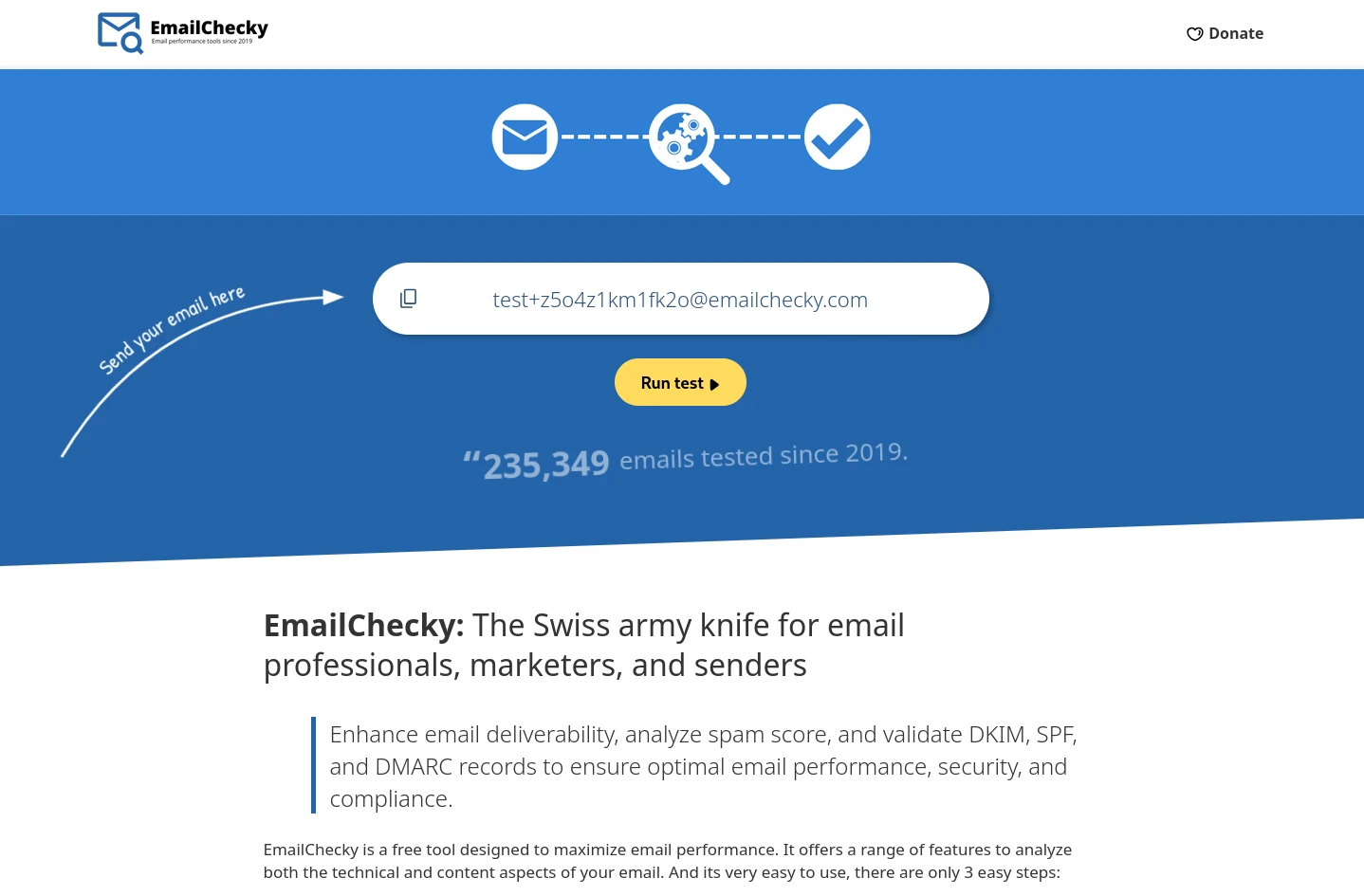Click the play arrow inside Run test
The height and width of the screenshot is (896, 1364).
pos(714,383)
